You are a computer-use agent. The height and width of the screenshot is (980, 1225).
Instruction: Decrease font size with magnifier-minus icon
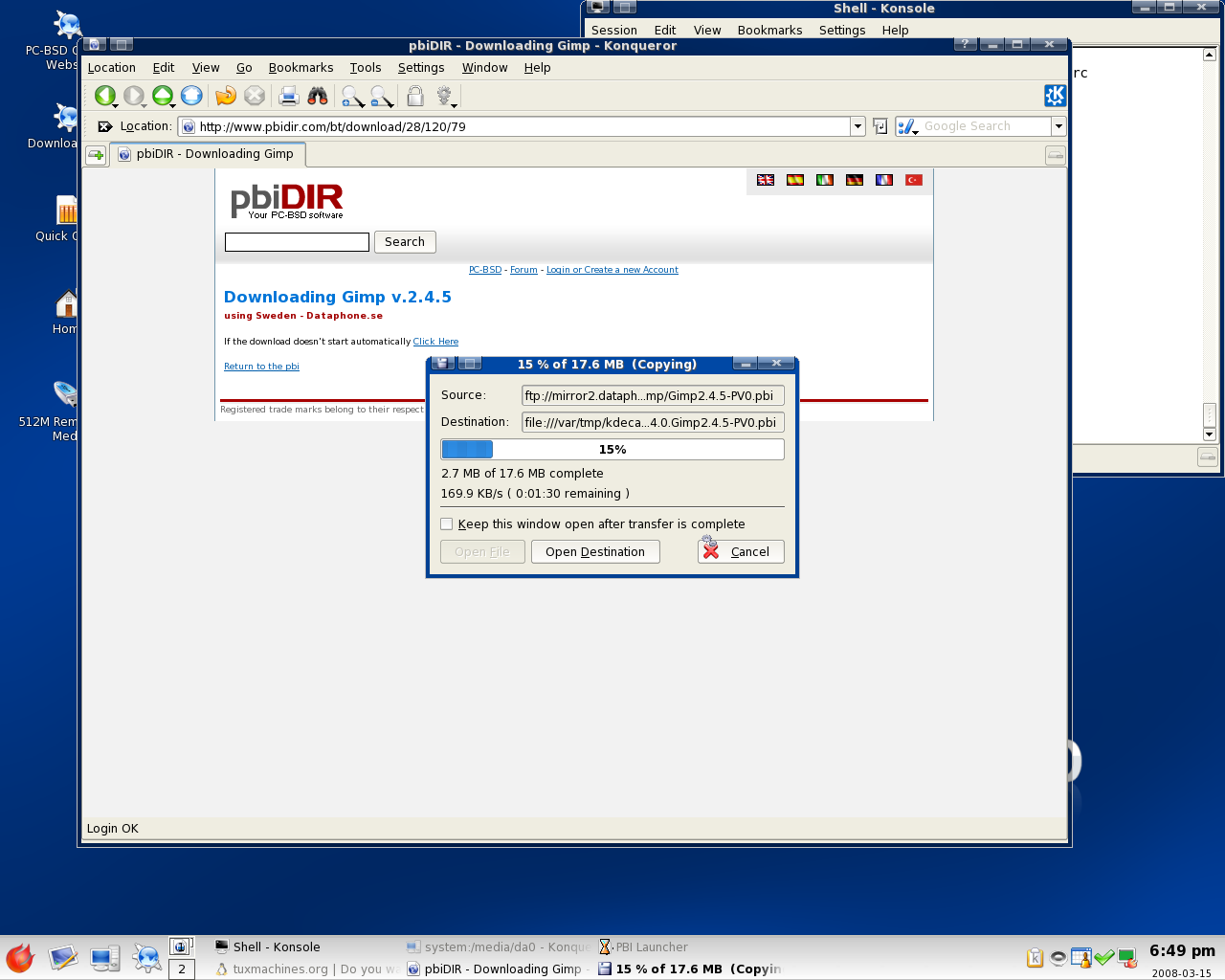pyautogui.click(x=381, y=96)
